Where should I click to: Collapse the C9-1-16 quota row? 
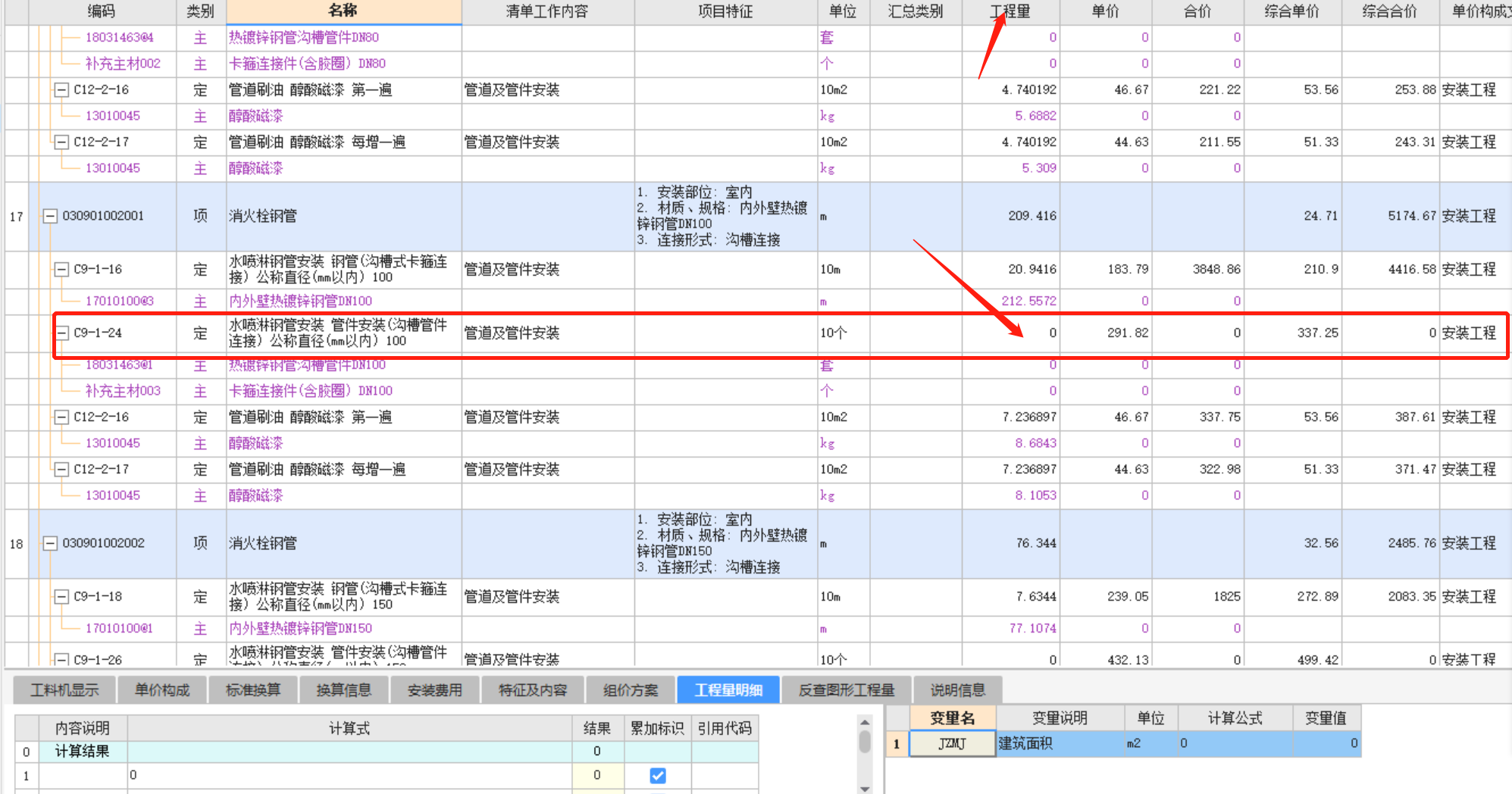click(x=61, y=270)
